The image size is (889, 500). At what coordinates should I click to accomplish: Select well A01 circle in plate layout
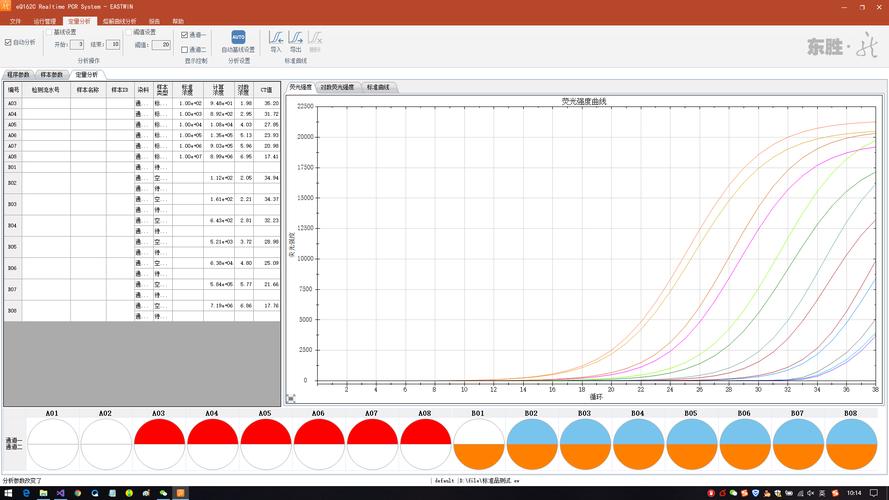coord(53,444)
